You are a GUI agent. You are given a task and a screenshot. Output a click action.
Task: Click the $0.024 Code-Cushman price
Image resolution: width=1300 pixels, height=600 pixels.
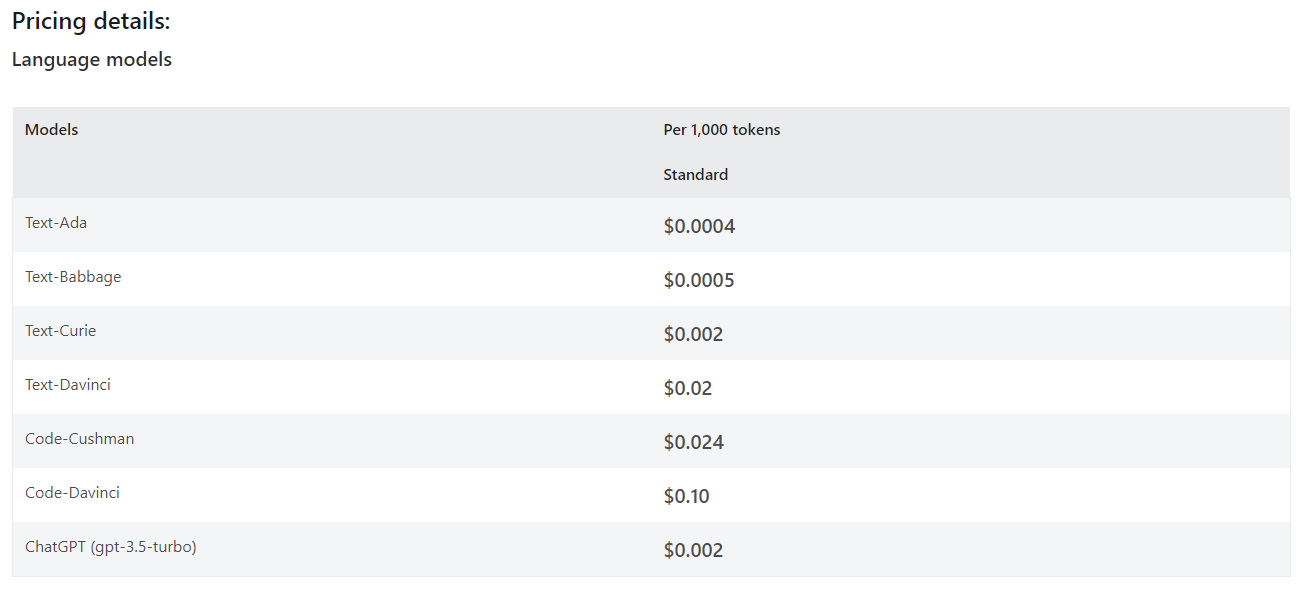[x=694, y=443]
